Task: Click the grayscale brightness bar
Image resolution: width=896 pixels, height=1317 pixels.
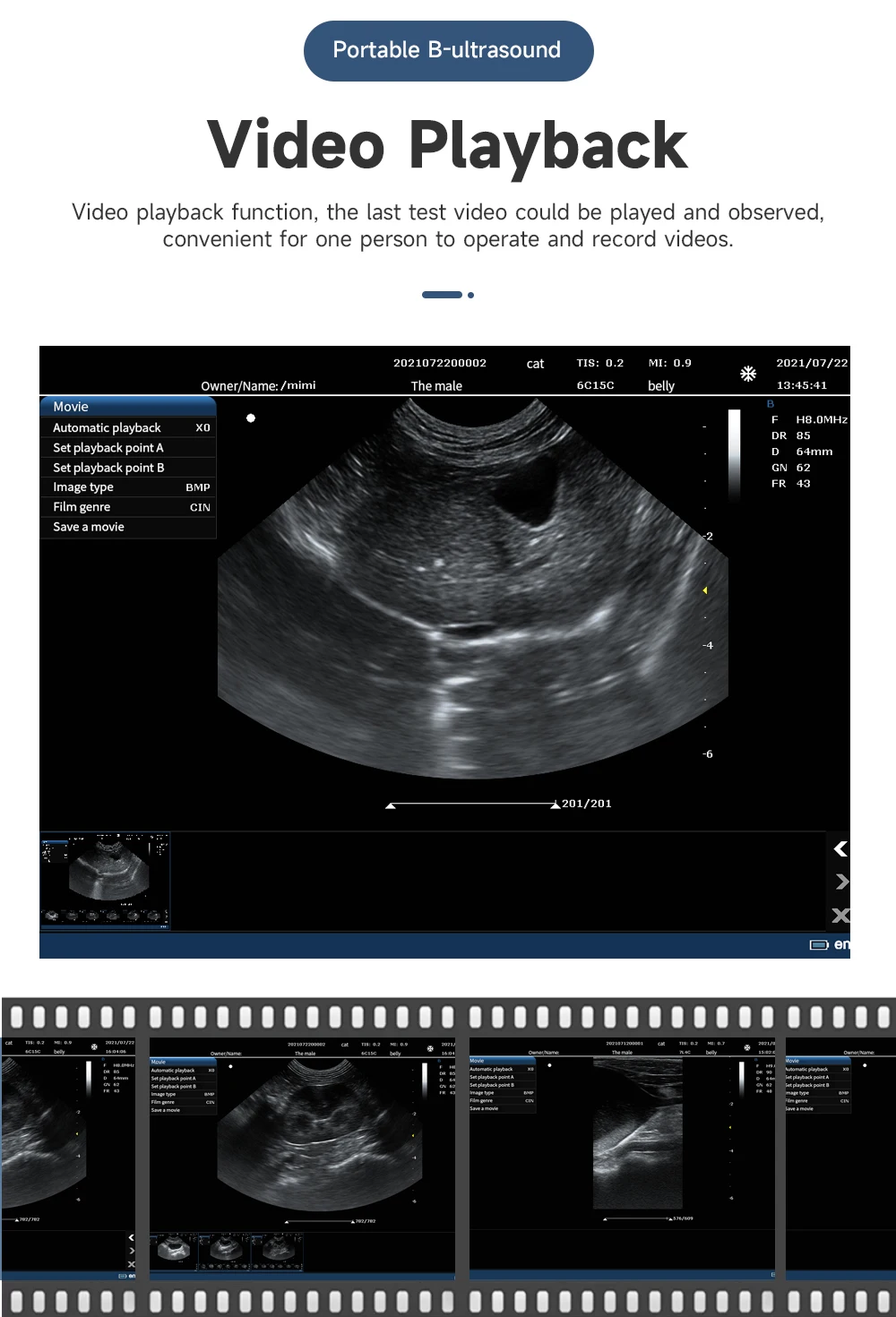Action: [x=734, y=454]
